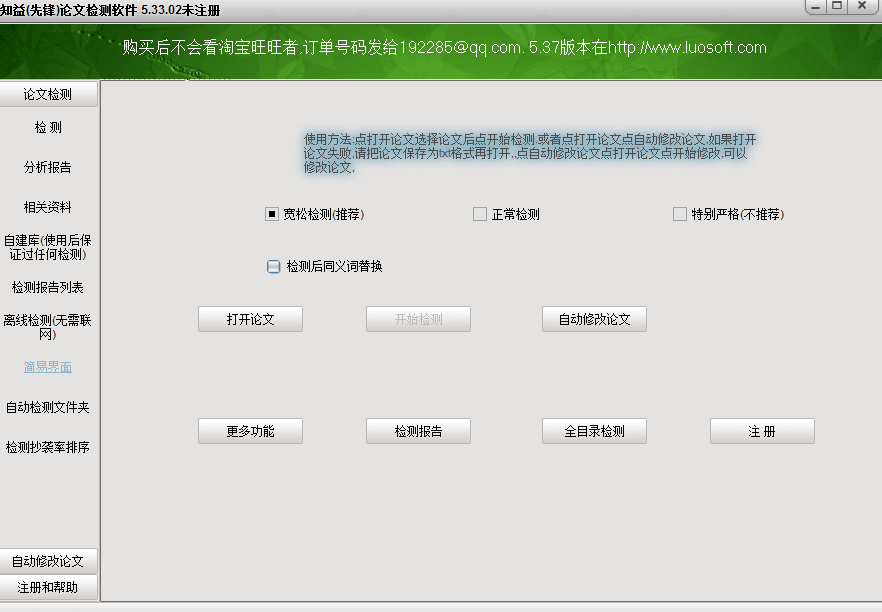Switch to 自动修改论文 sidebar section

[x=48, y=561]
